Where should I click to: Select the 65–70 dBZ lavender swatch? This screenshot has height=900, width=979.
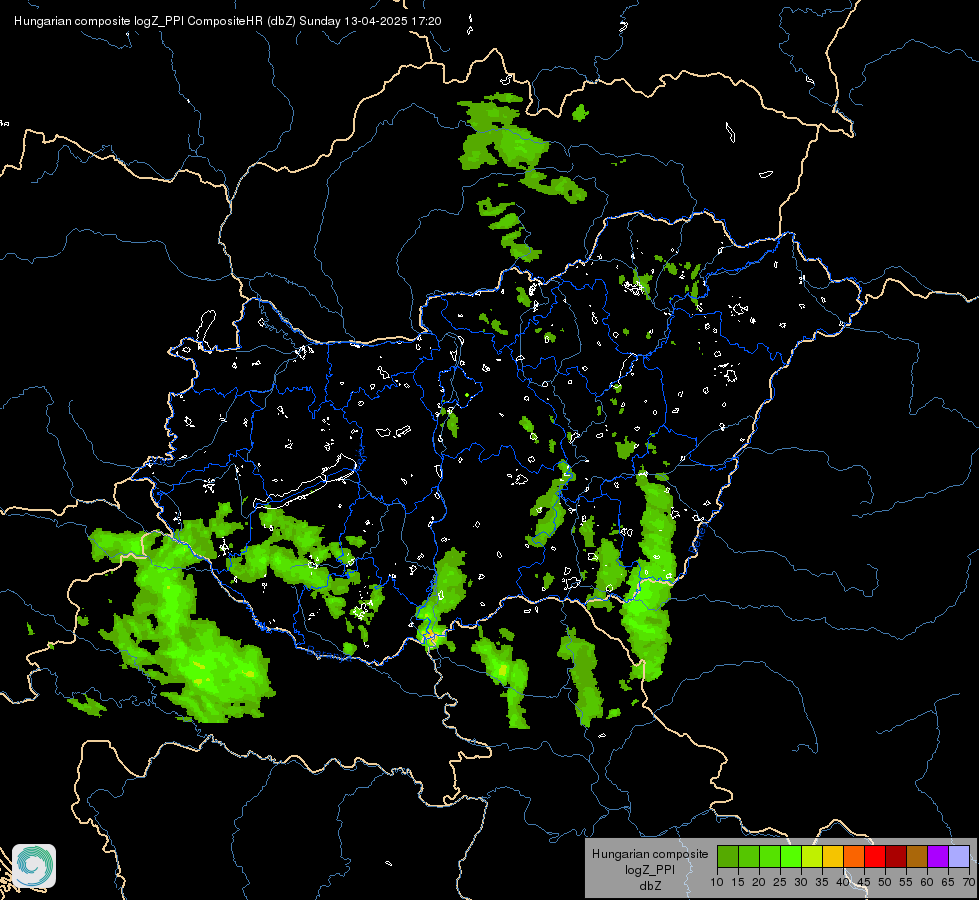[x=959, y=856]
